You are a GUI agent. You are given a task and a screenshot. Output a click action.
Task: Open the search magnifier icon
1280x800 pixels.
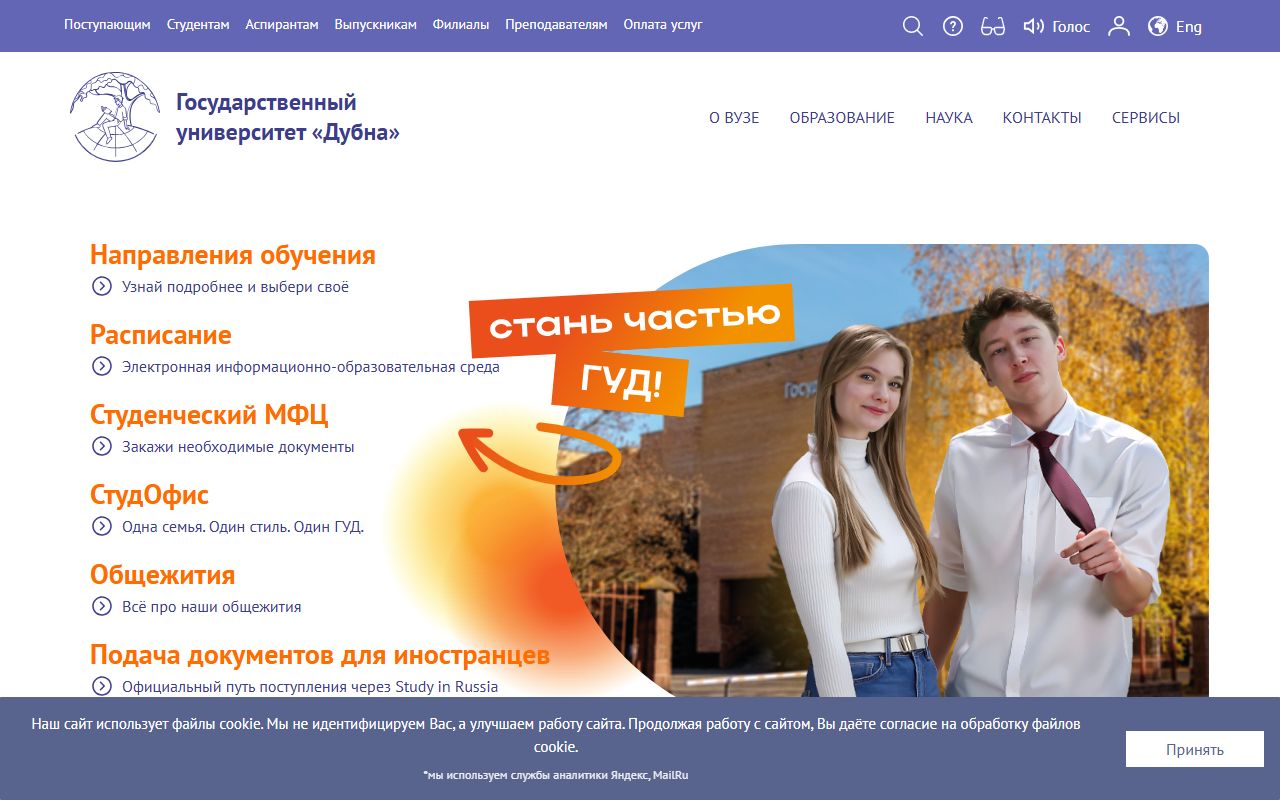click(x=912, y=26)
